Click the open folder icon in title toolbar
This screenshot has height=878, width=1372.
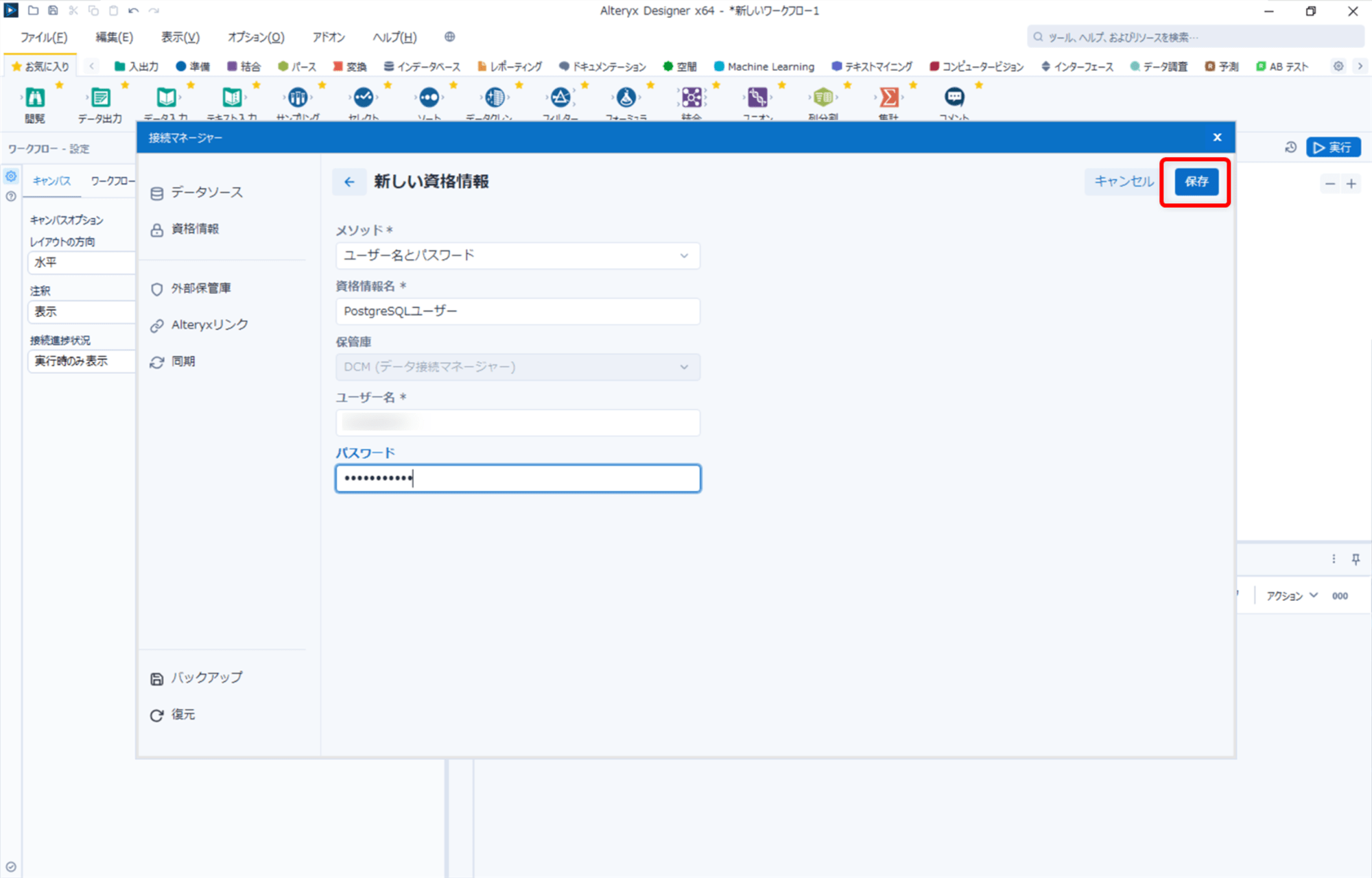[x=33, y=11]
